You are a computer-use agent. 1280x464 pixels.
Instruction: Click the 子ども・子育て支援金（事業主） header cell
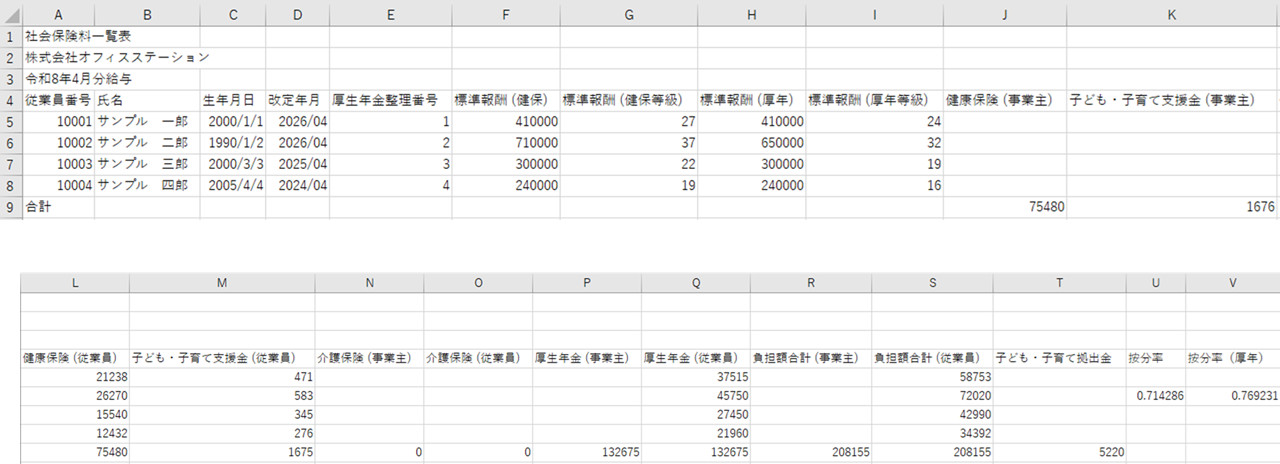pyautogui.click(x=1173, y=100)
